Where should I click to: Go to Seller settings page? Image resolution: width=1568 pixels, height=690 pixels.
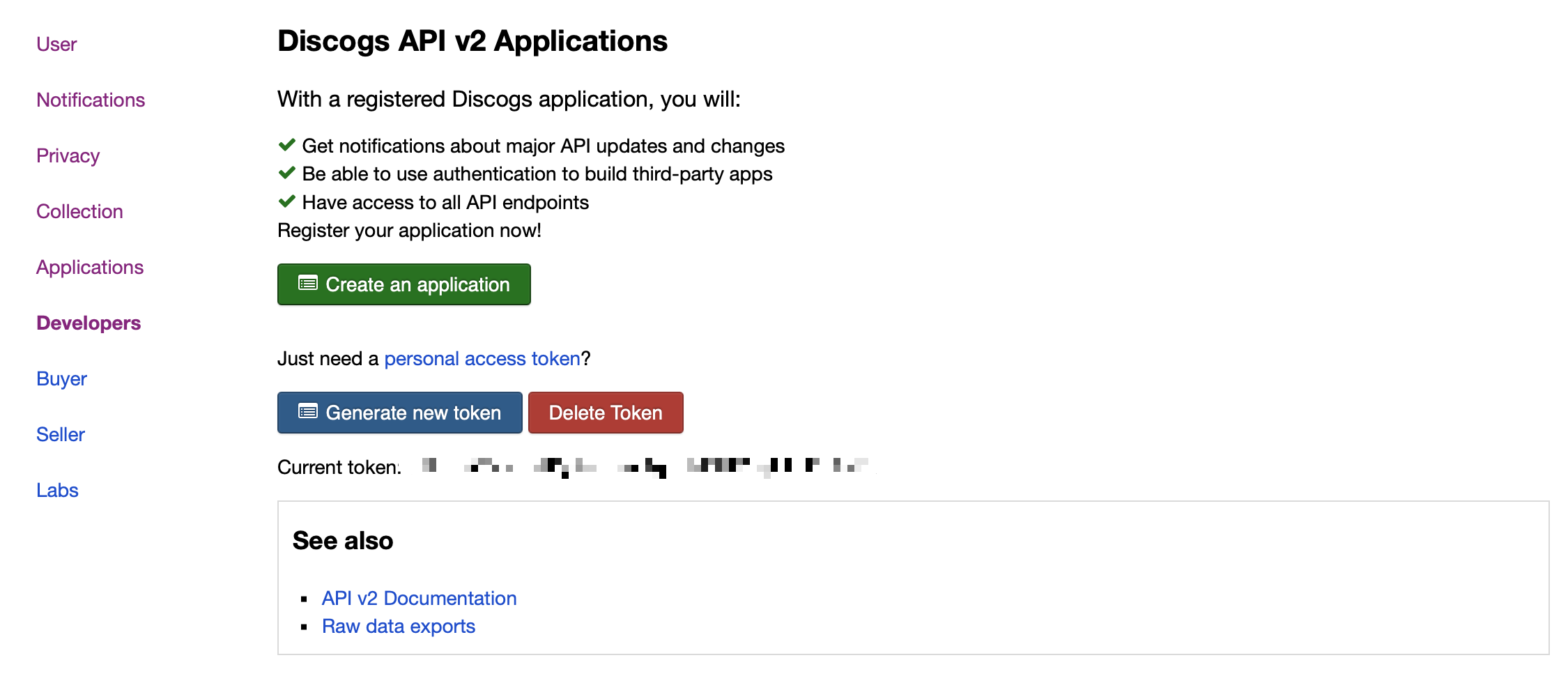click(x=61, y=434)
